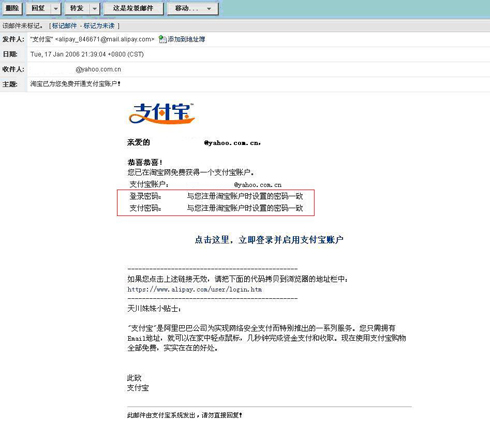Click the 添加到地址簿 link

click(x=186, y=39)
